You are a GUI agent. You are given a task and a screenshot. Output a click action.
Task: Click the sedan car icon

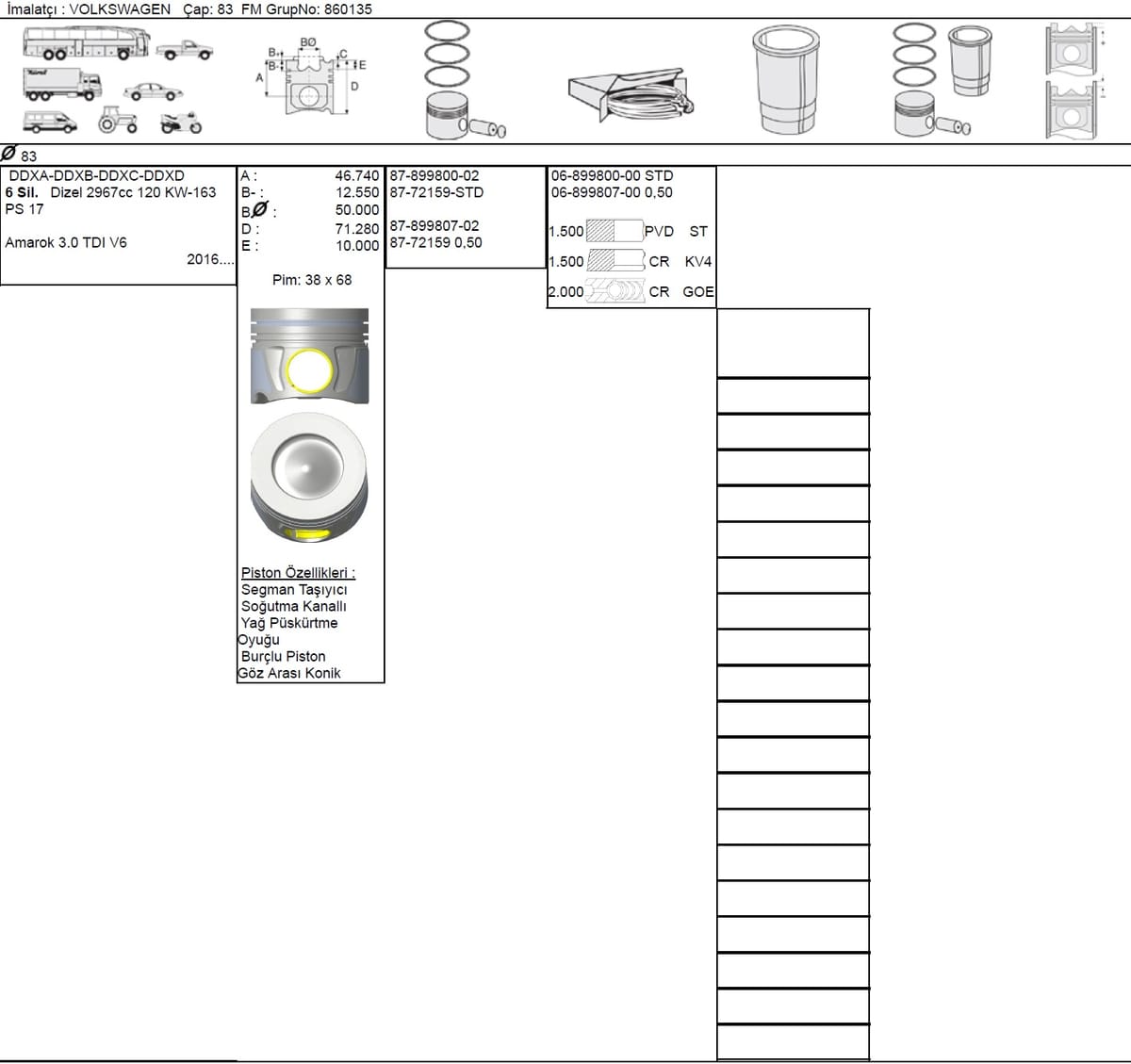coord(152,91)
